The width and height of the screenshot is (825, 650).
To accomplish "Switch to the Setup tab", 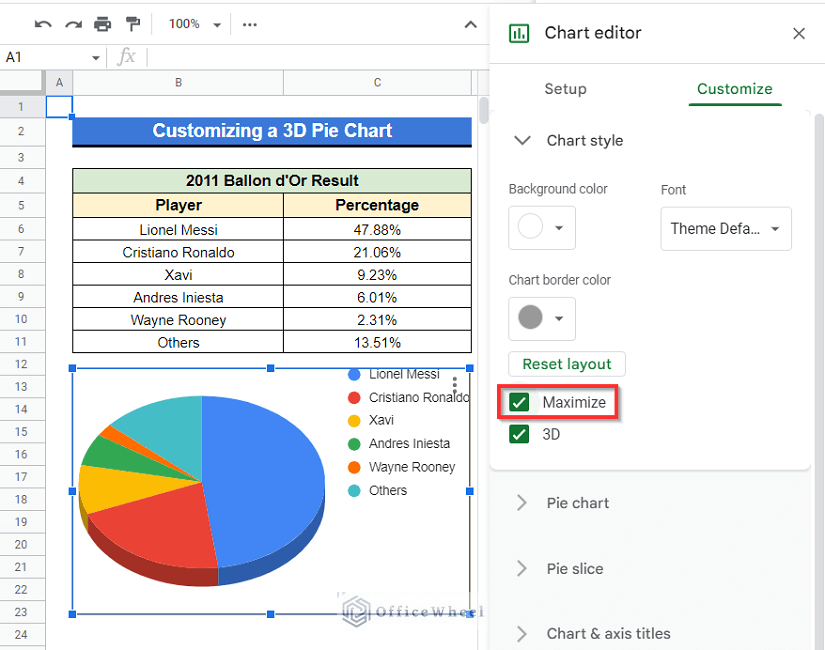I will point(565,89).
